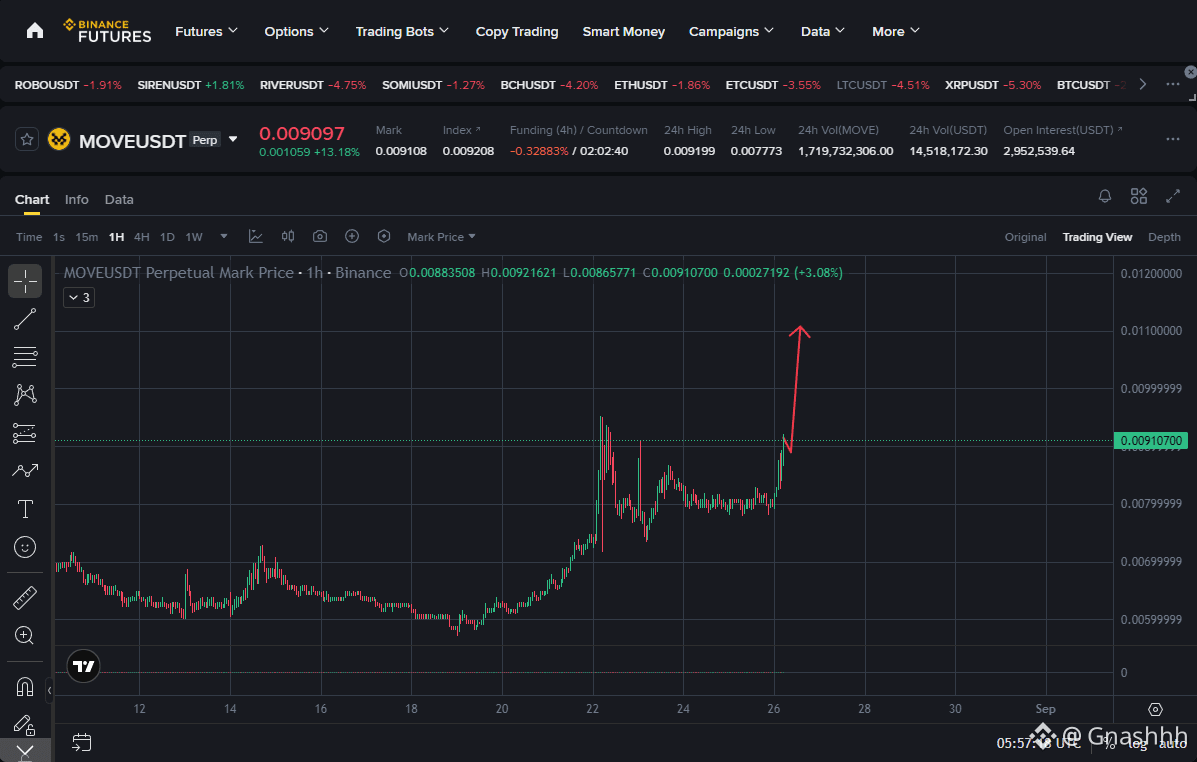Select the 1s time interval
The image size is (1197, 762).
tap(59, 237)
